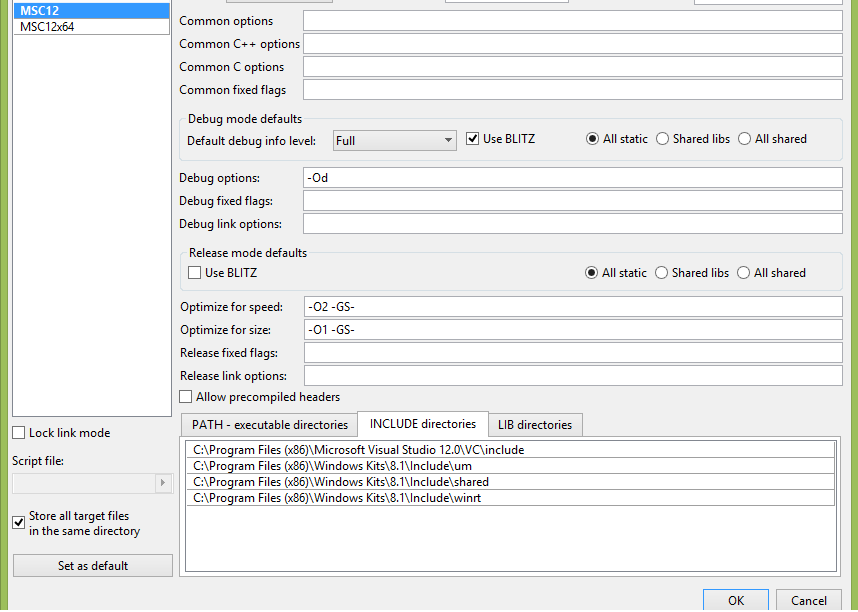The width and height of the screenshot is (858, 612).
Task: Toggle Use BLITZ in Debug mode defaults
Action: [472, 138]
